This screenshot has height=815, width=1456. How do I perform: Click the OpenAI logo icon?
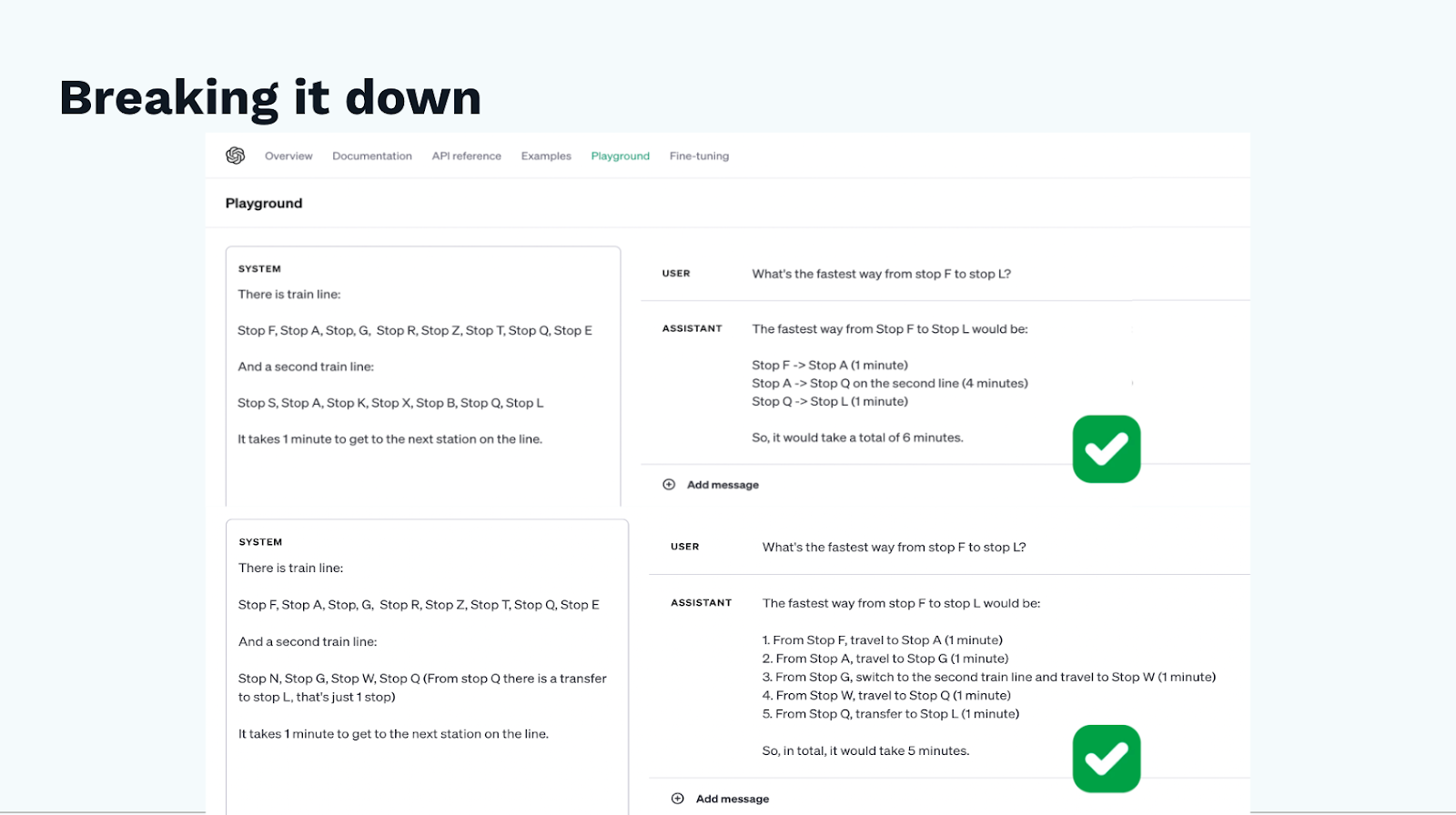point(236,156)
